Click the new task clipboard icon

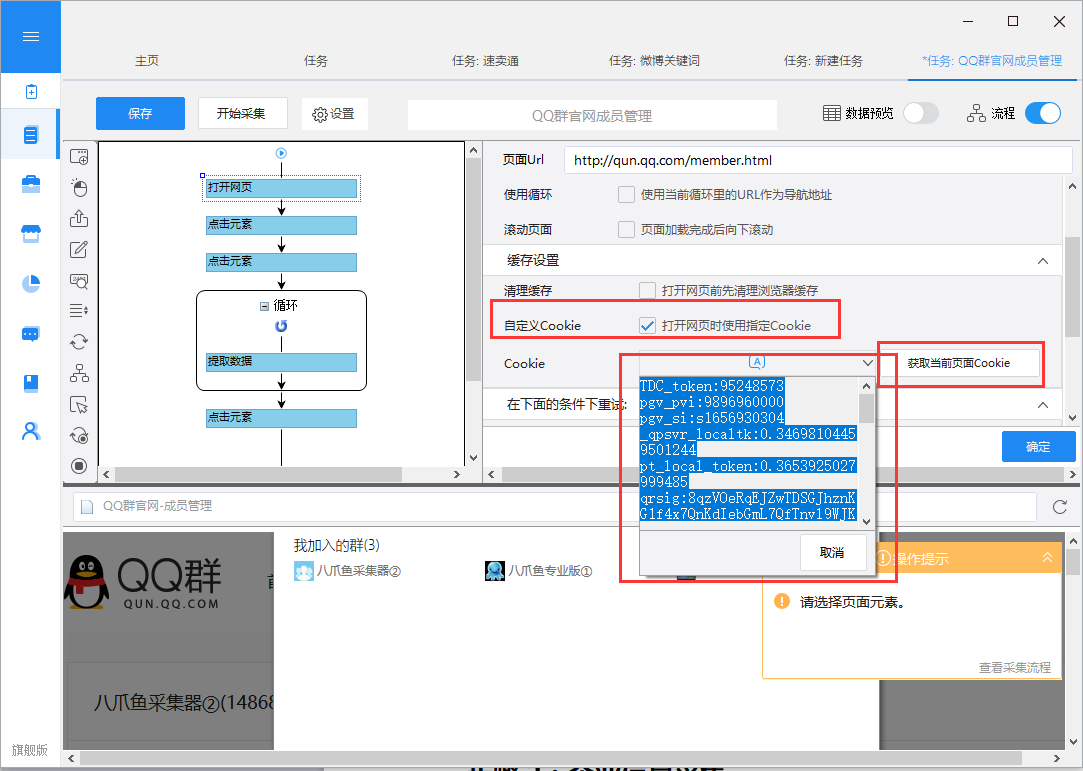point(31,91)
